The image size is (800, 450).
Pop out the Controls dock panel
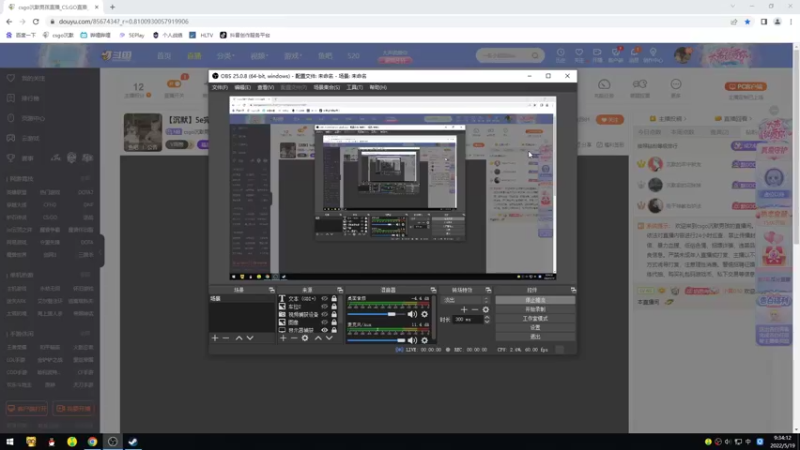coord(573,290)
